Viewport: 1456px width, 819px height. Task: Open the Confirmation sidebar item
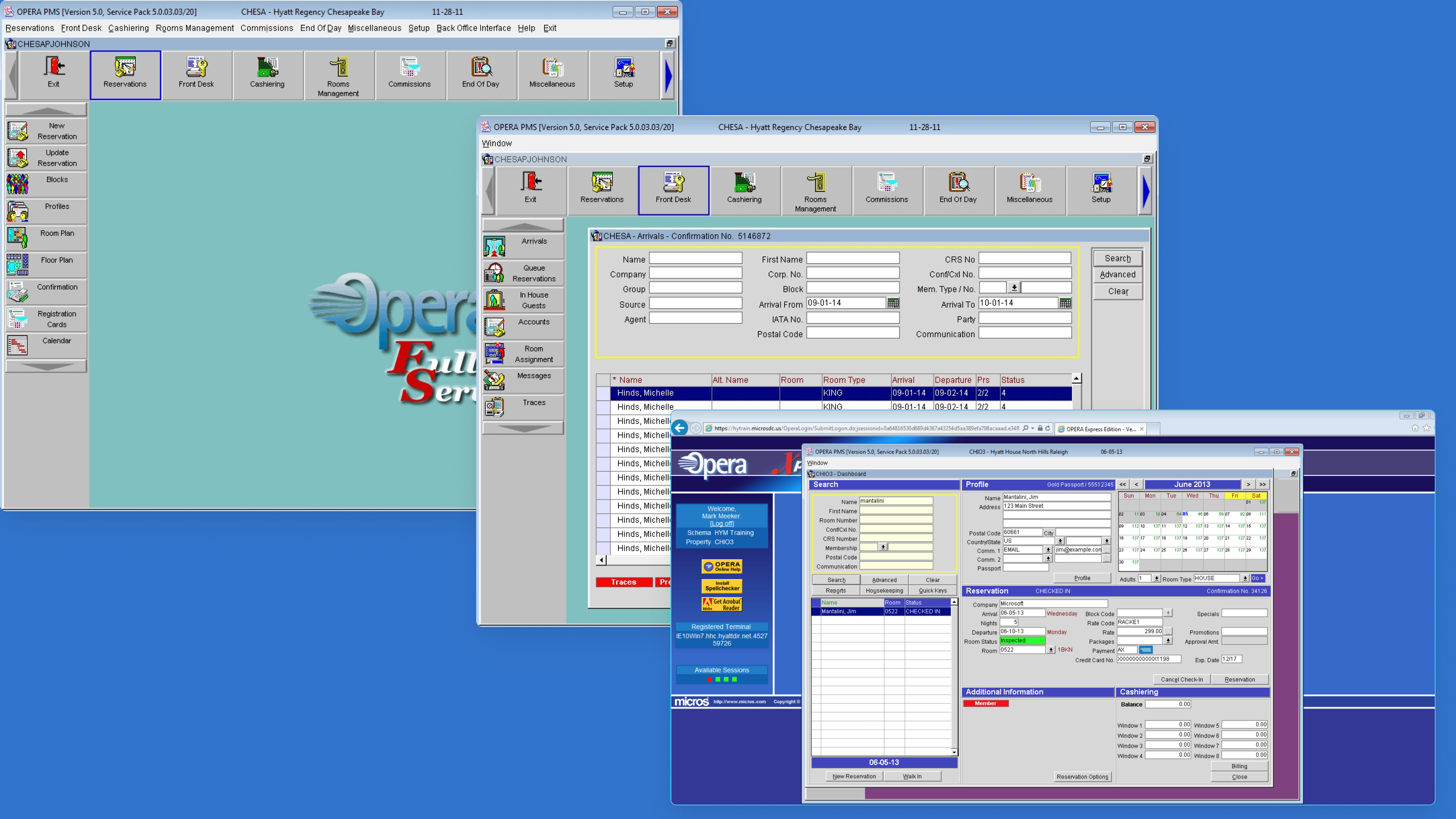(46, 292)
